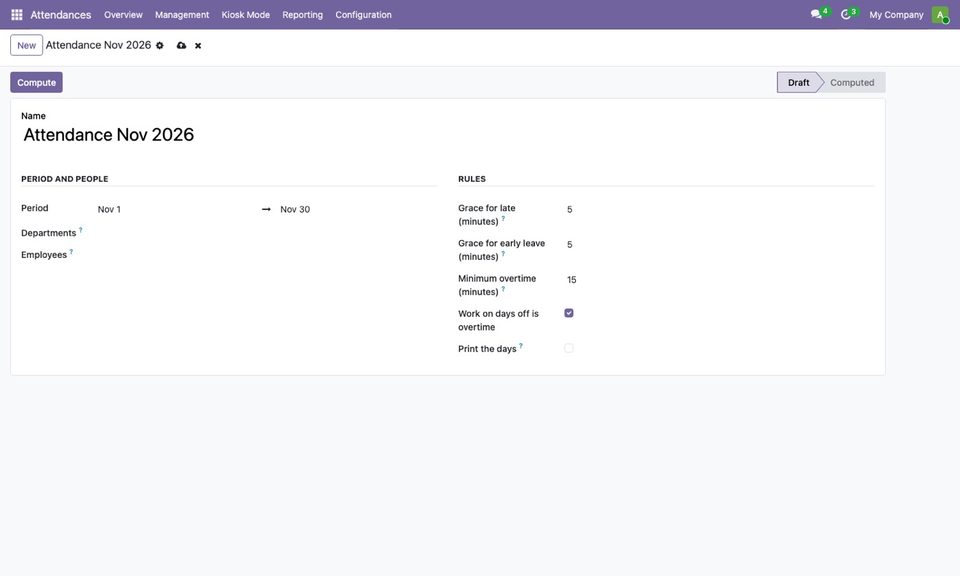
Task: Edit the Name field Attendance Nov 2026
Action: [x=448, y=135]
